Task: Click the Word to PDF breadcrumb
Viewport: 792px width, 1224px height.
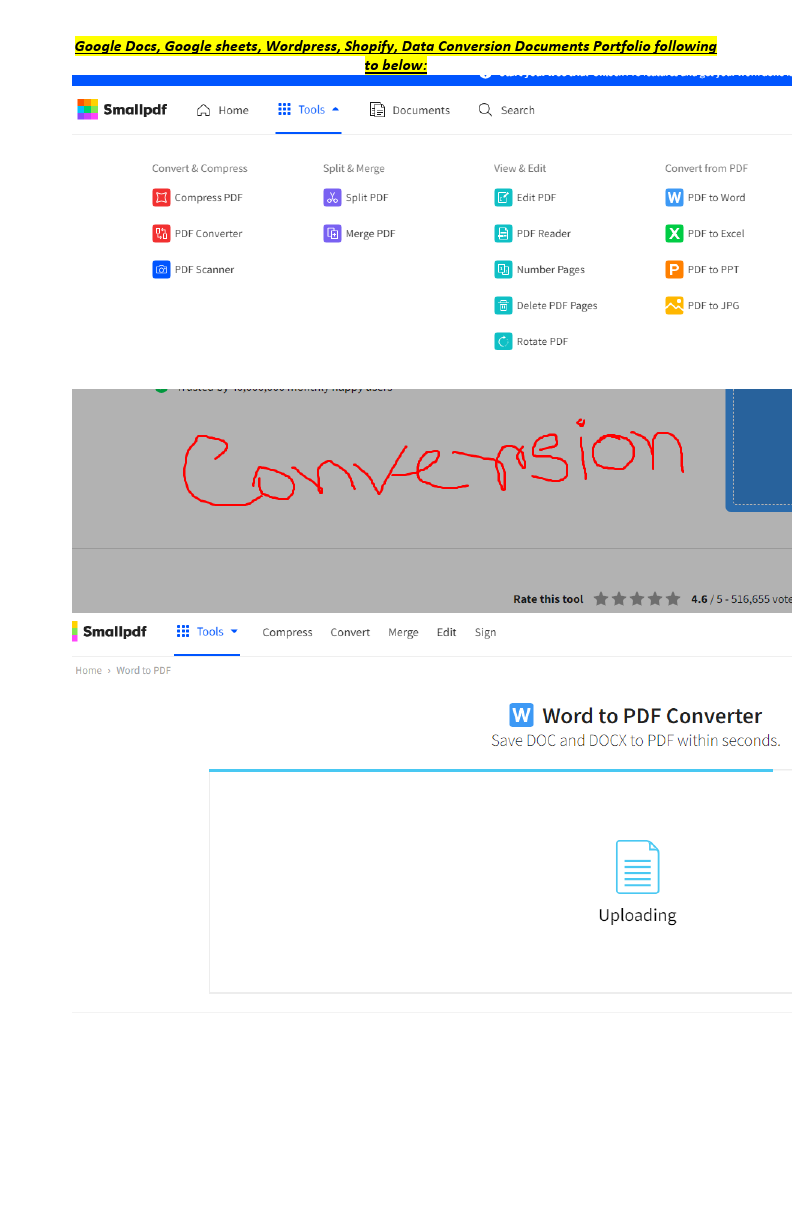Action: (x=143, y=670)
